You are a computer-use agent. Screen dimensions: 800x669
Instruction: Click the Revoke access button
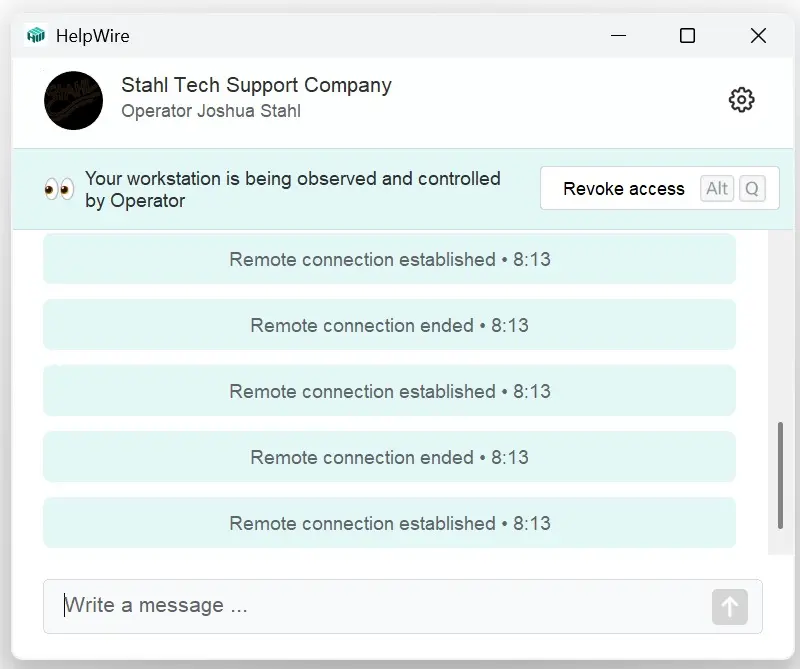click(x=659, y=188)
